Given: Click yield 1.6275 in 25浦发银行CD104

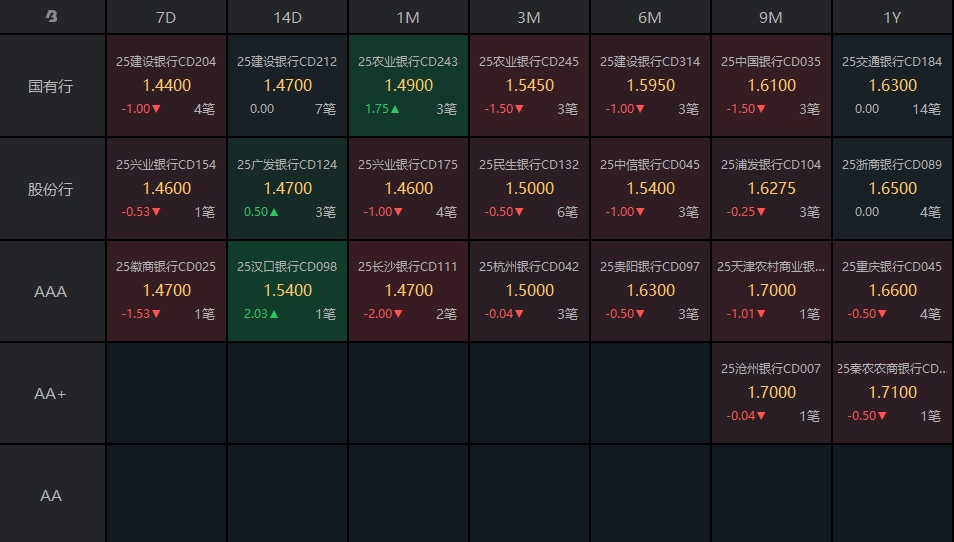Looking at the screenshot, I should coord(771,189).
